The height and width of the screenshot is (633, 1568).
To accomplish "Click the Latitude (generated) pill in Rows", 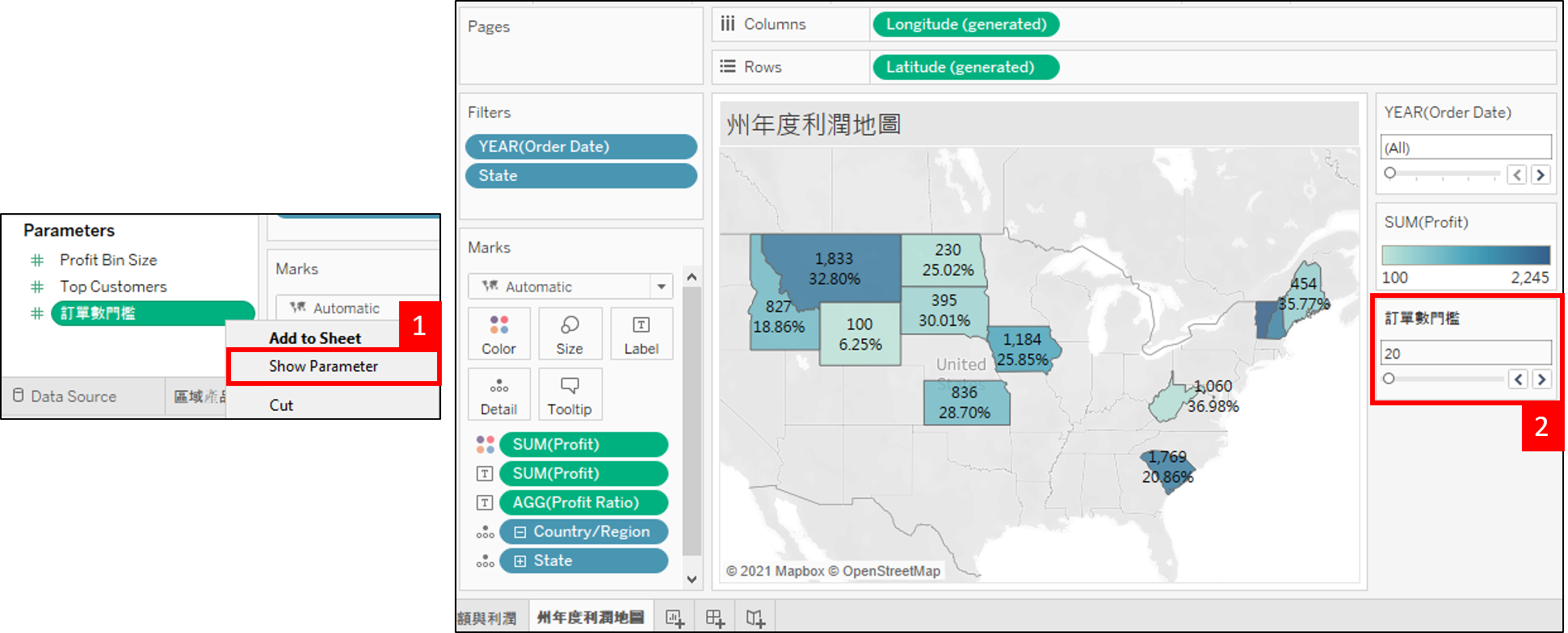I will point(966,67).
